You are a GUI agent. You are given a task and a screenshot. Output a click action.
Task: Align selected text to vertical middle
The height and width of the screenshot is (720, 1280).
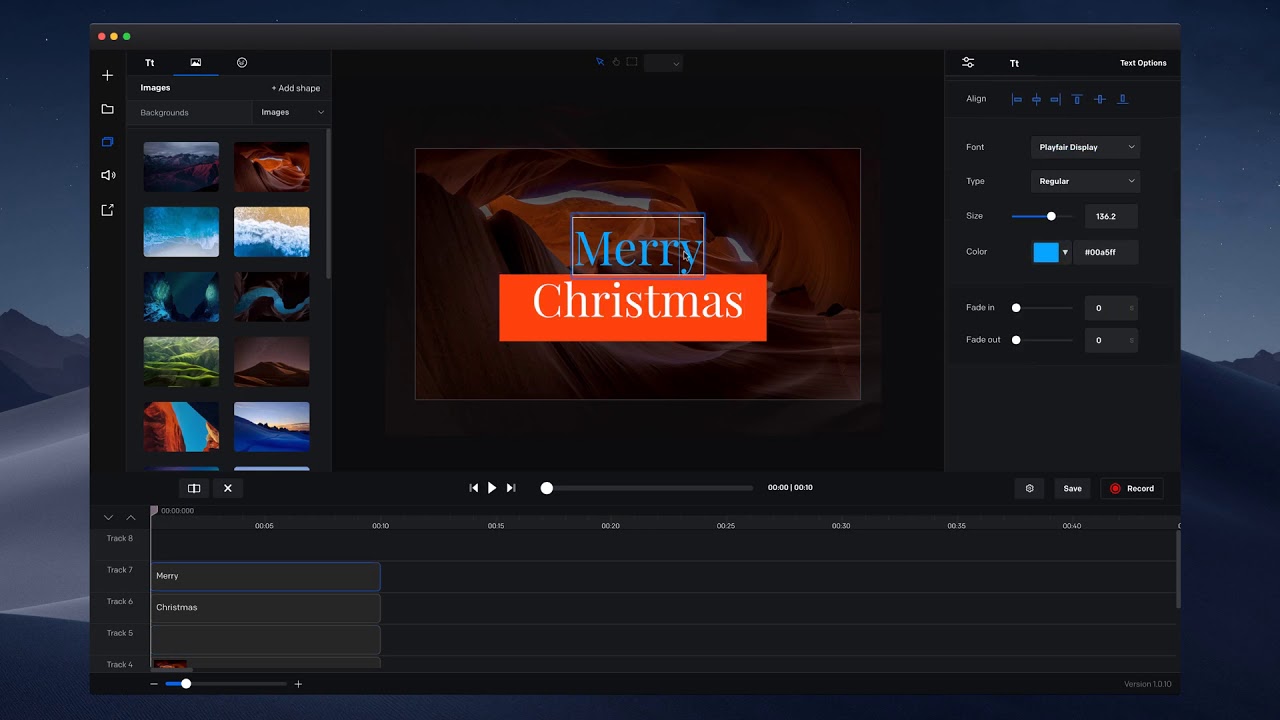(1099, 99)
